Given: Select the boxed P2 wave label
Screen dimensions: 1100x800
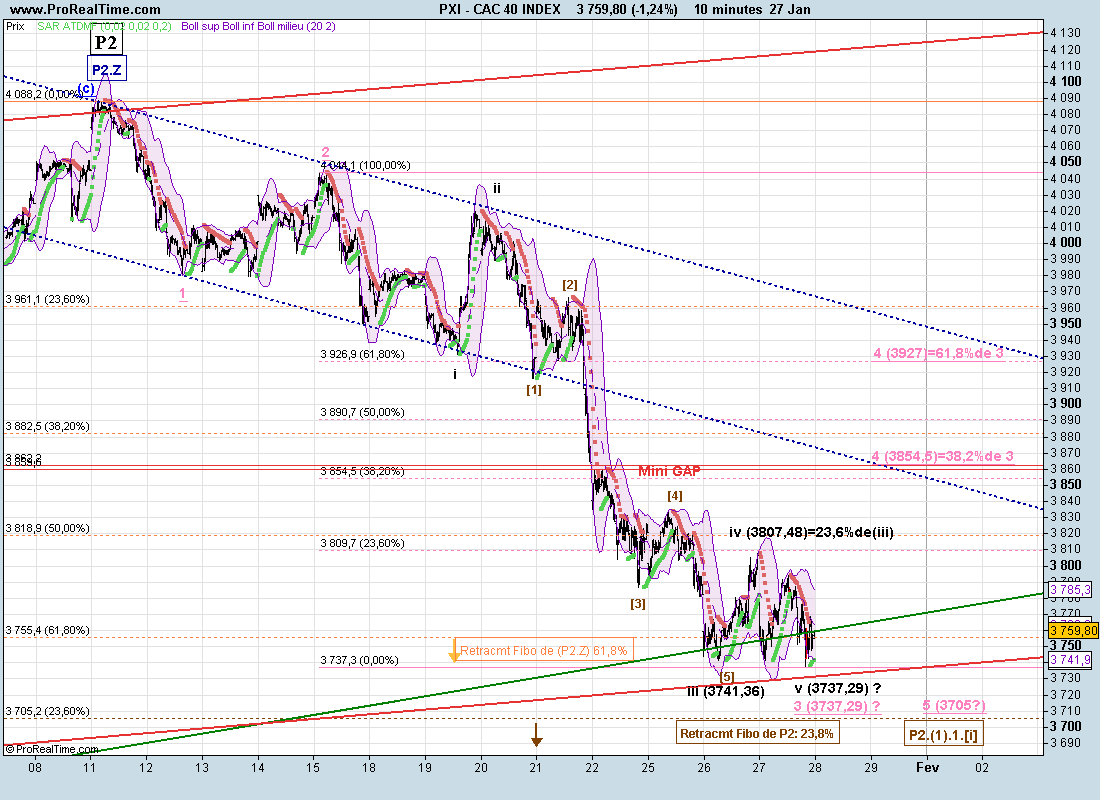Looking at the screenshot, I should point(106,42).
